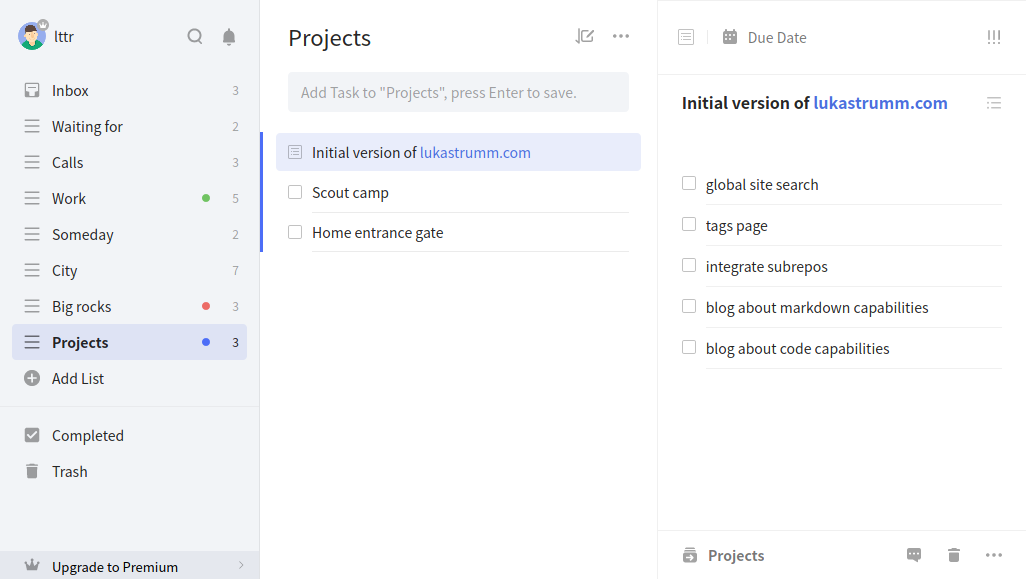
Task: Mark blog about code capabilities done
Action: click(689, 347)
